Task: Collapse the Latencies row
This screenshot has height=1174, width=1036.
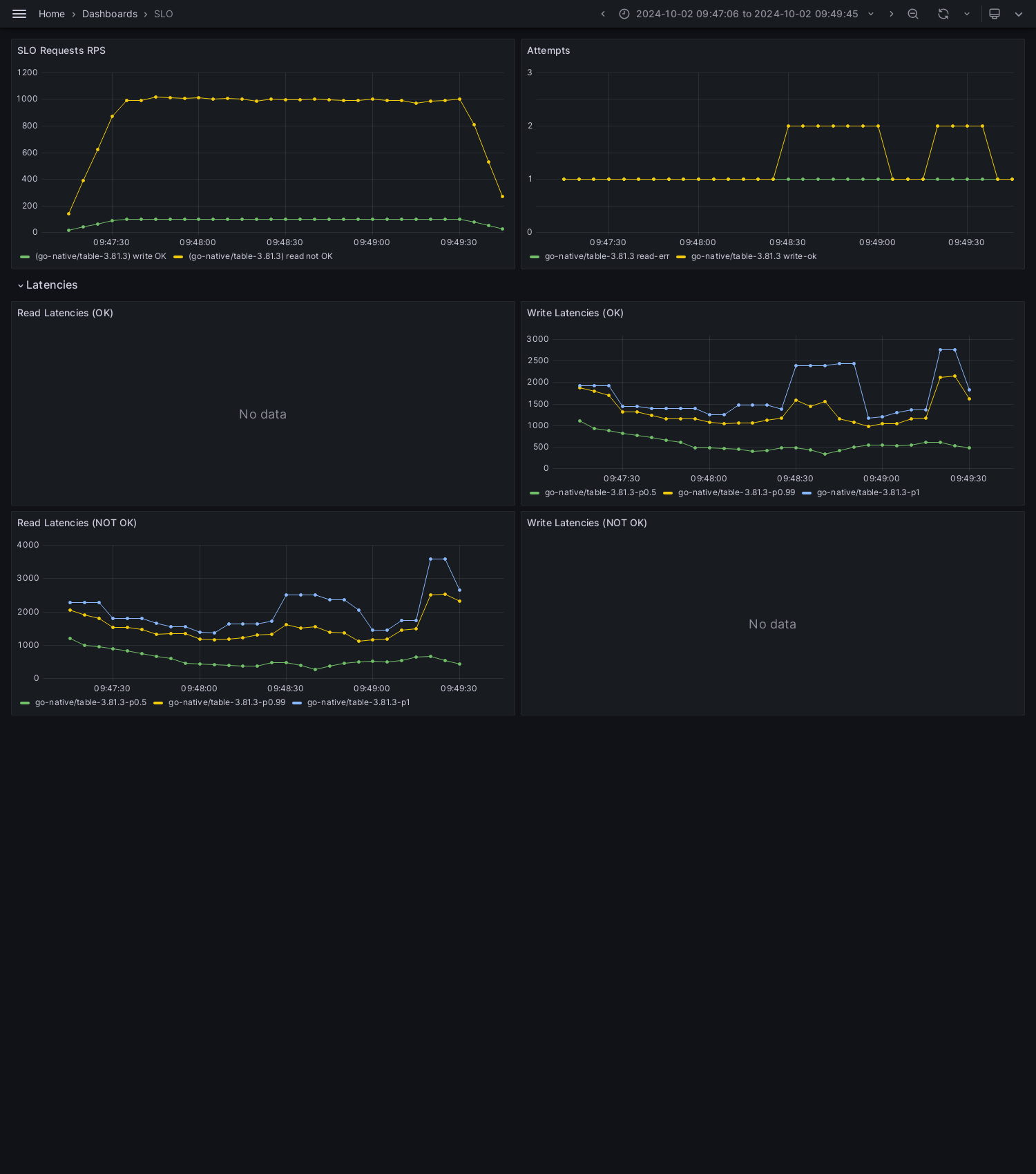Action: click(x=48, y=285)
